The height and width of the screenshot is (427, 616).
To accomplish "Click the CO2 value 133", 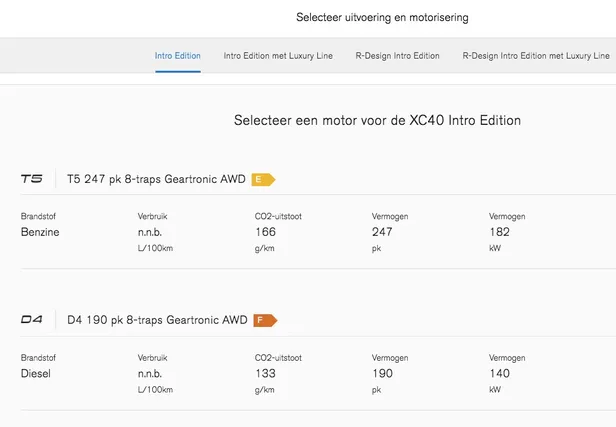I will pyautogui.click(x=266, y=373).
